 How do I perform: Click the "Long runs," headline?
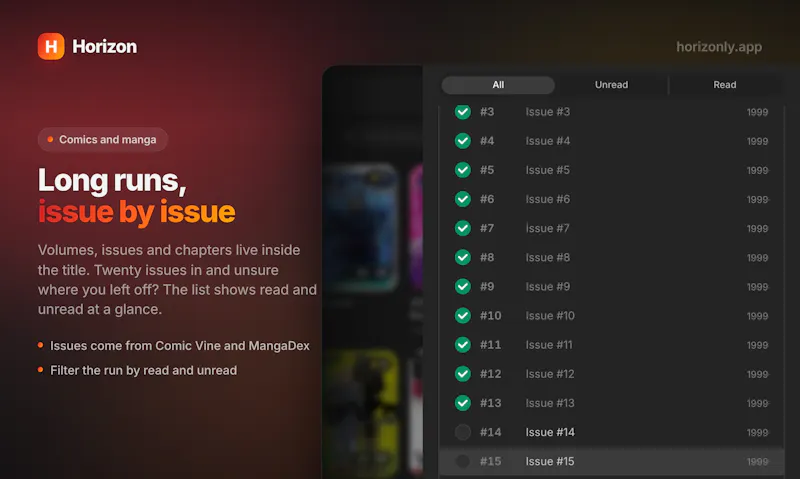112,181
